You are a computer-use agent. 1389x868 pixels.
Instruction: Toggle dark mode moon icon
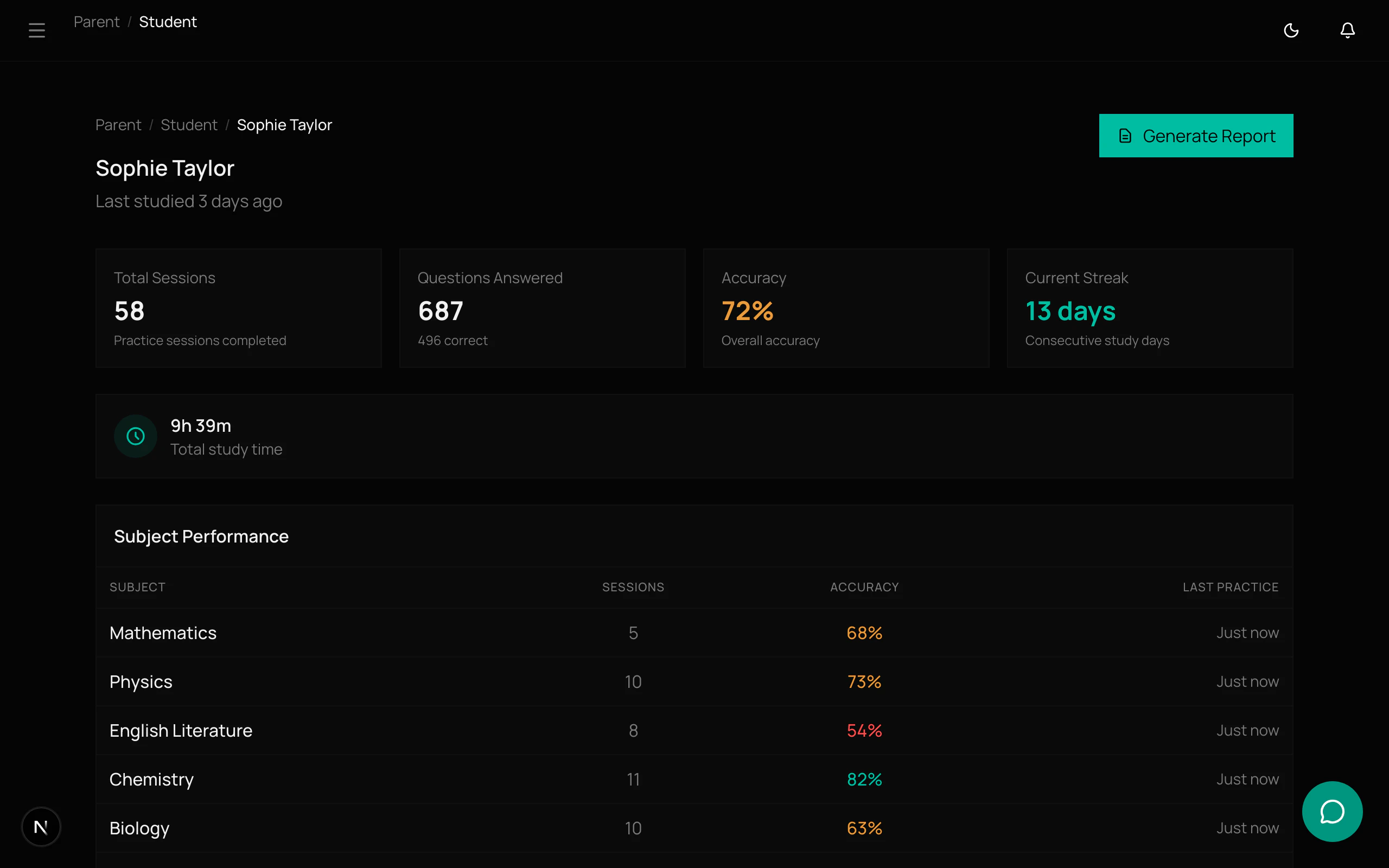1291,30
